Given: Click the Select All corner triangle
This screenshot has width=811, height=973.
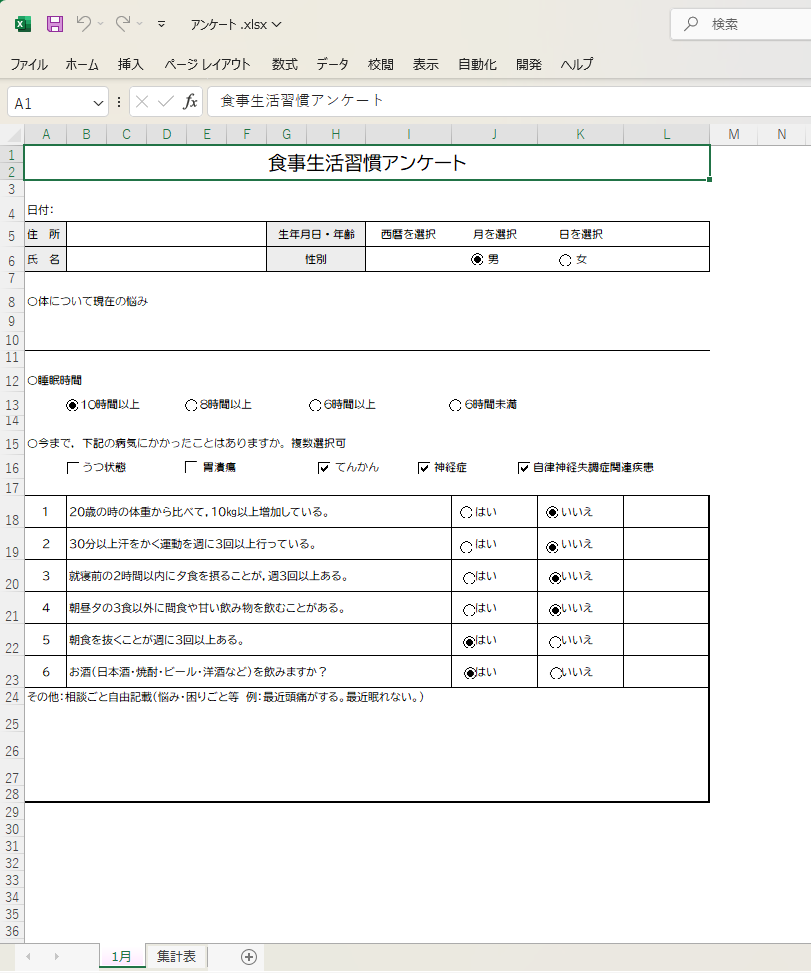Looking at the screenshot, I should [x=14, y=135].
